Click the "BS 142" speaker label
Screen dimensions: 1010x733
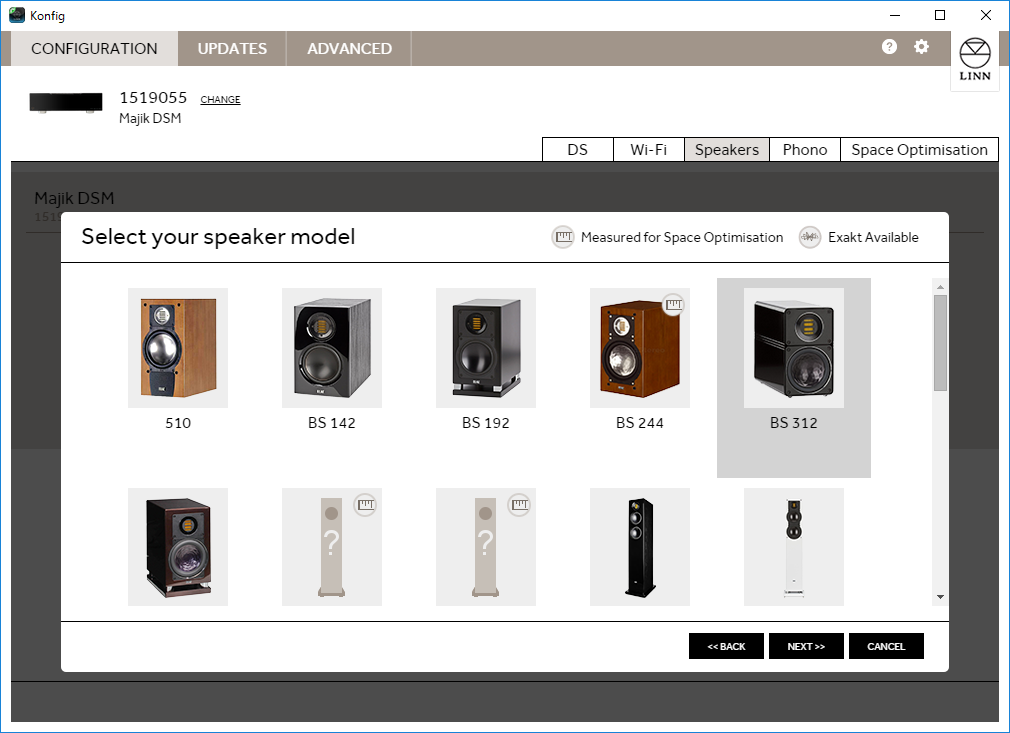pyautogui.click(x=332, y=423)
